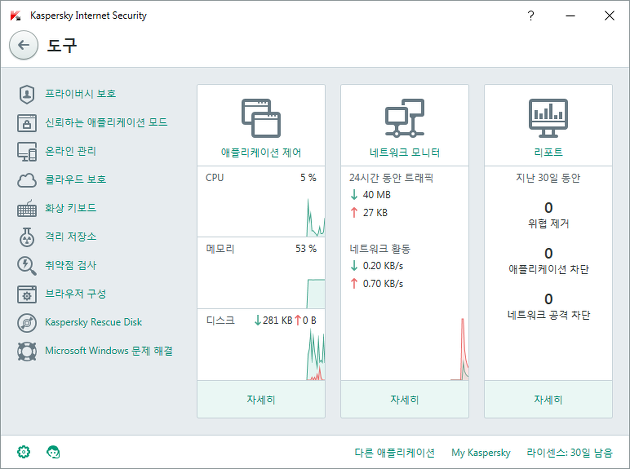Click the 네트워크 모니터 network icon

coord(405,118)
